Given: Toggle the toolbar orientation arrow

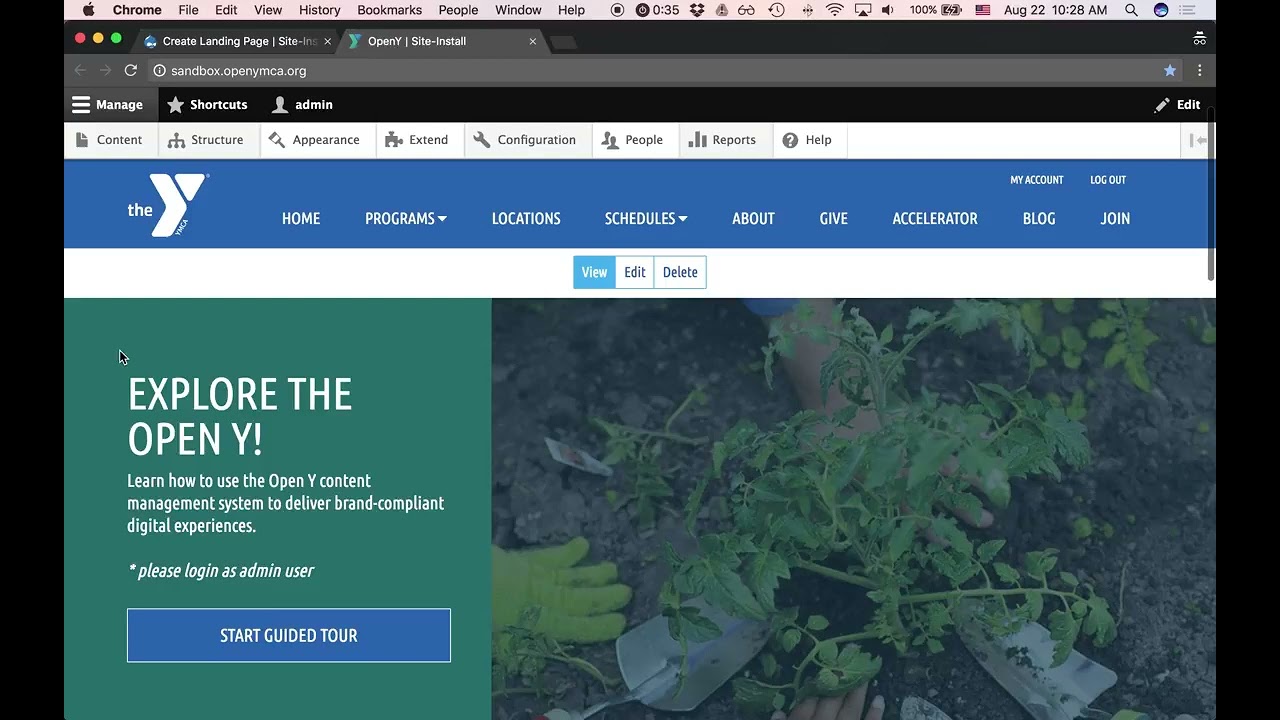Looking at the screenshot, I should pyautogui.click(x=1197, y=140).
